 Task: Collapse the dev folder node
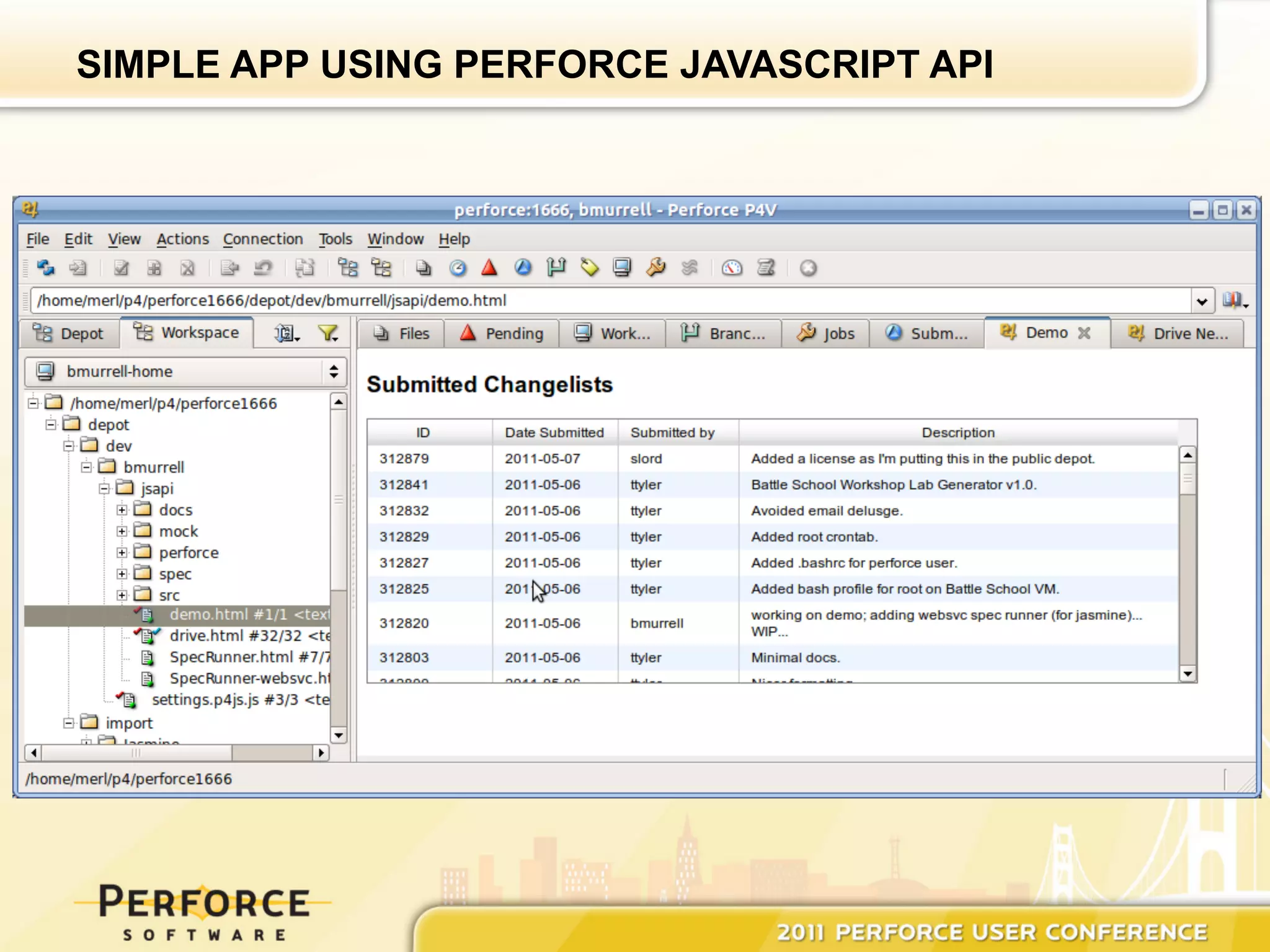pos(69,446)
